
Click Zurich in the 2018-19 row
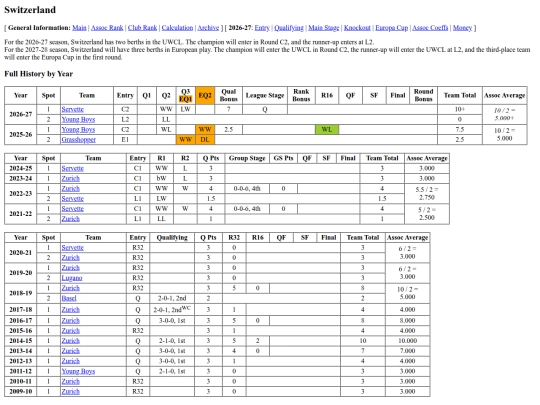[x=71, y=288]
